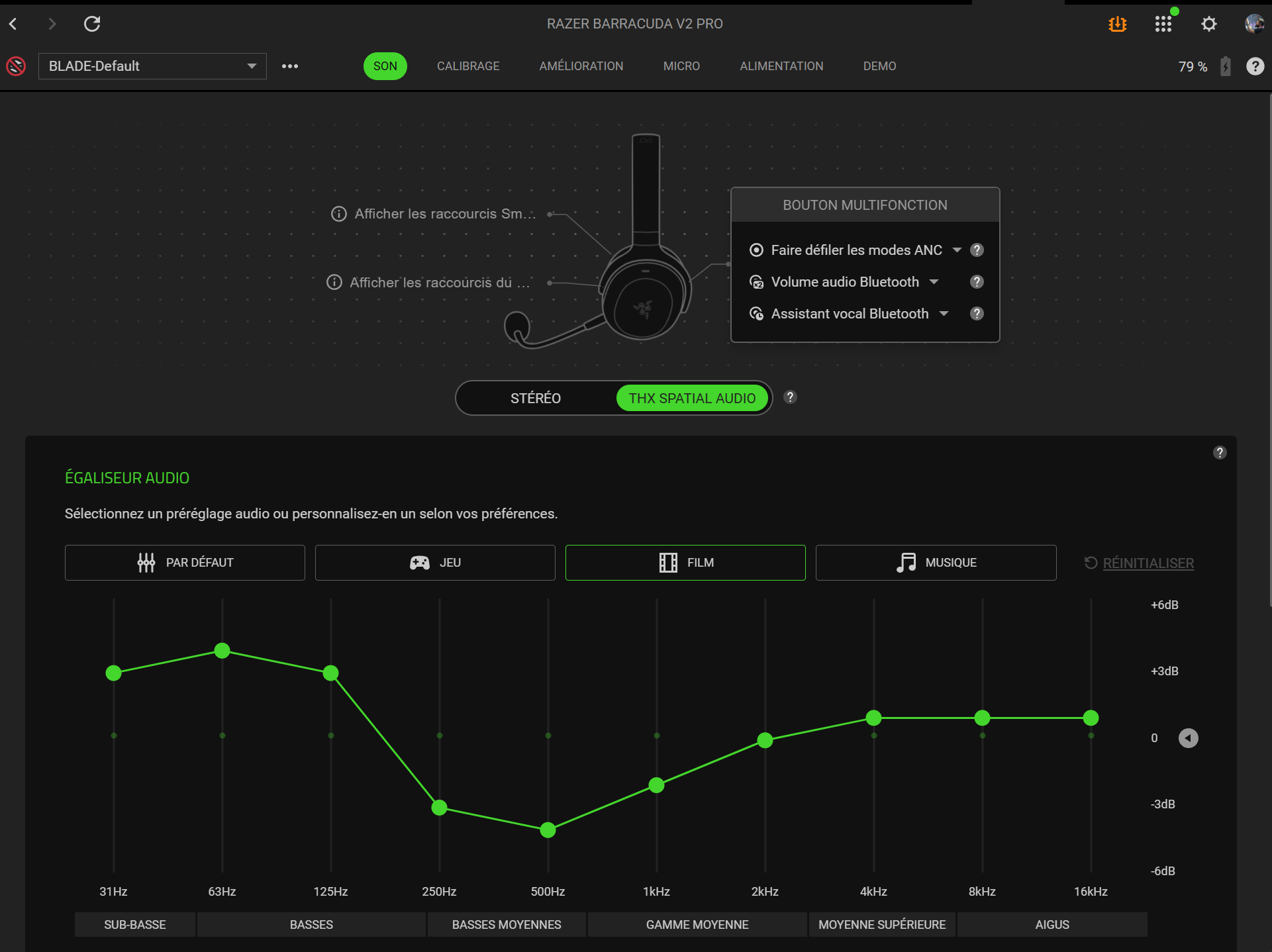Click the battery charging icon
Viewport: 1272px width, 952px height.
[x=1226, y=66]
